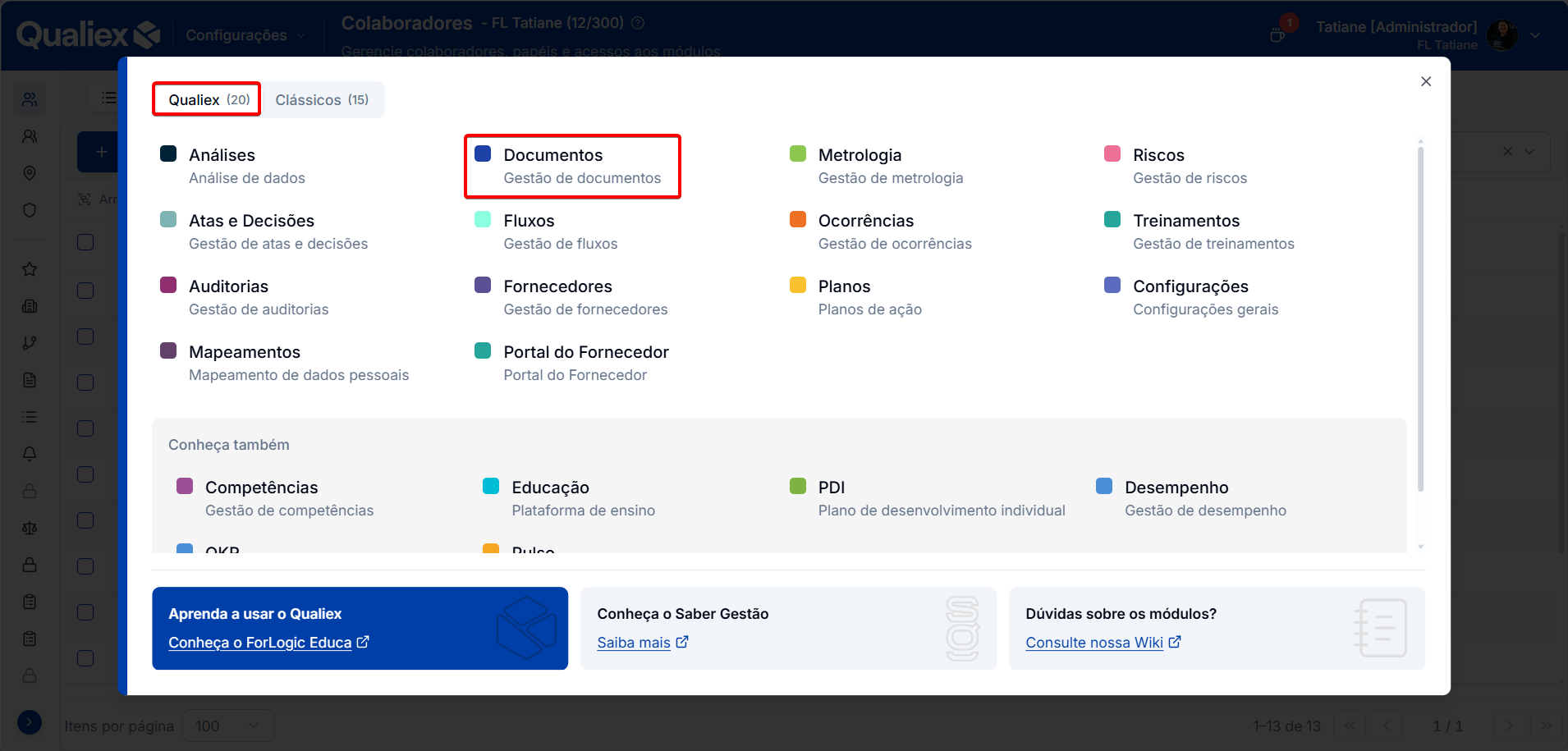
Task: Click the modules list scroll-down arrow
Action: (1420, 547)
